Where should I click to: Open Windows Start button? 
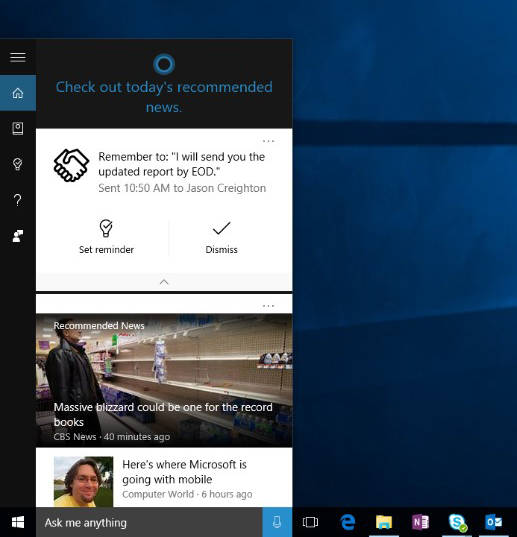18,522
